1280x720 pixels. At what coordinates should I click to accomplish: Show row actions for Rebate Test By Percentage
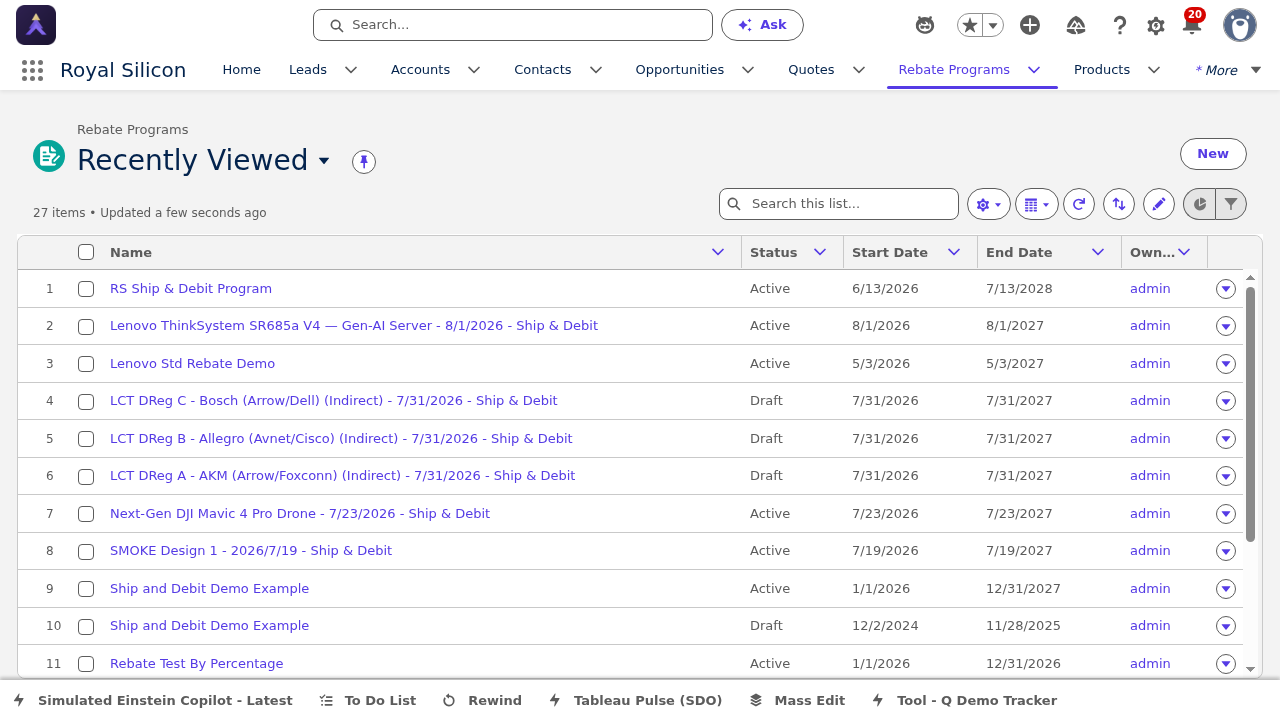click(x=1226, y=664)
